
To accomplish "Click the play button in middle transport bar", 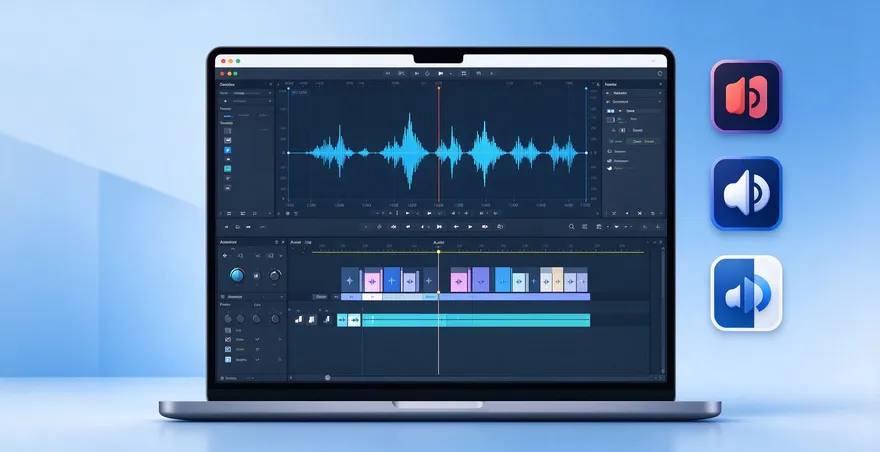I will pyautogui.click(x=470, y=227).
